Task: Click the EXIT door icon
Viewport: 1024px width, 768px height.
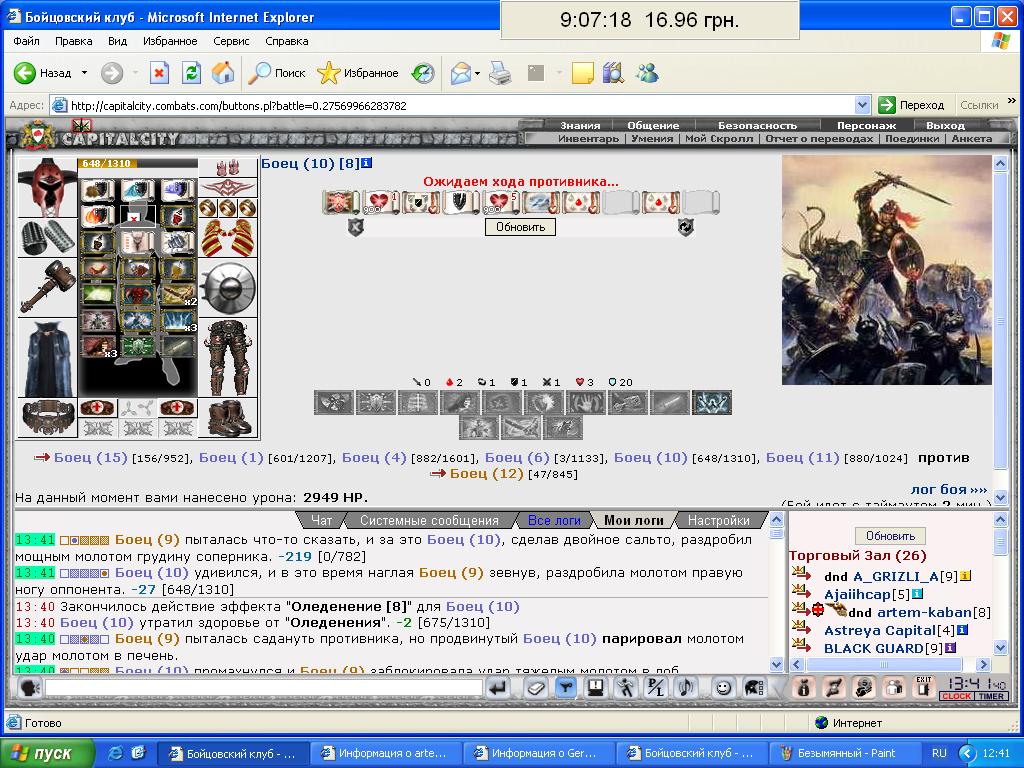Action: click(x=923, y=688)
